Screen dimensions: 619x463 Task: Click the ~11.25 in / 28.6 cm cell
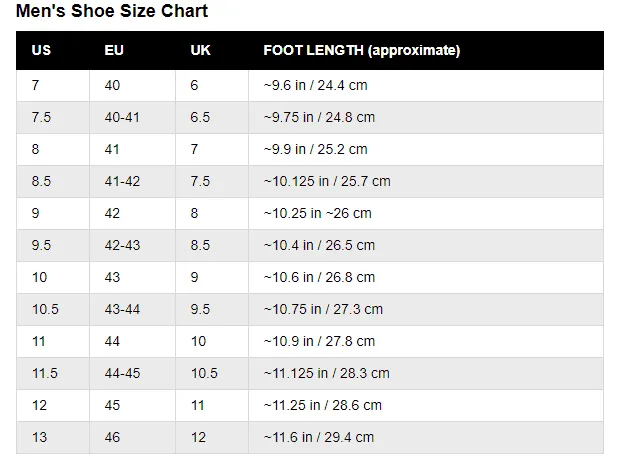(323, 405)
